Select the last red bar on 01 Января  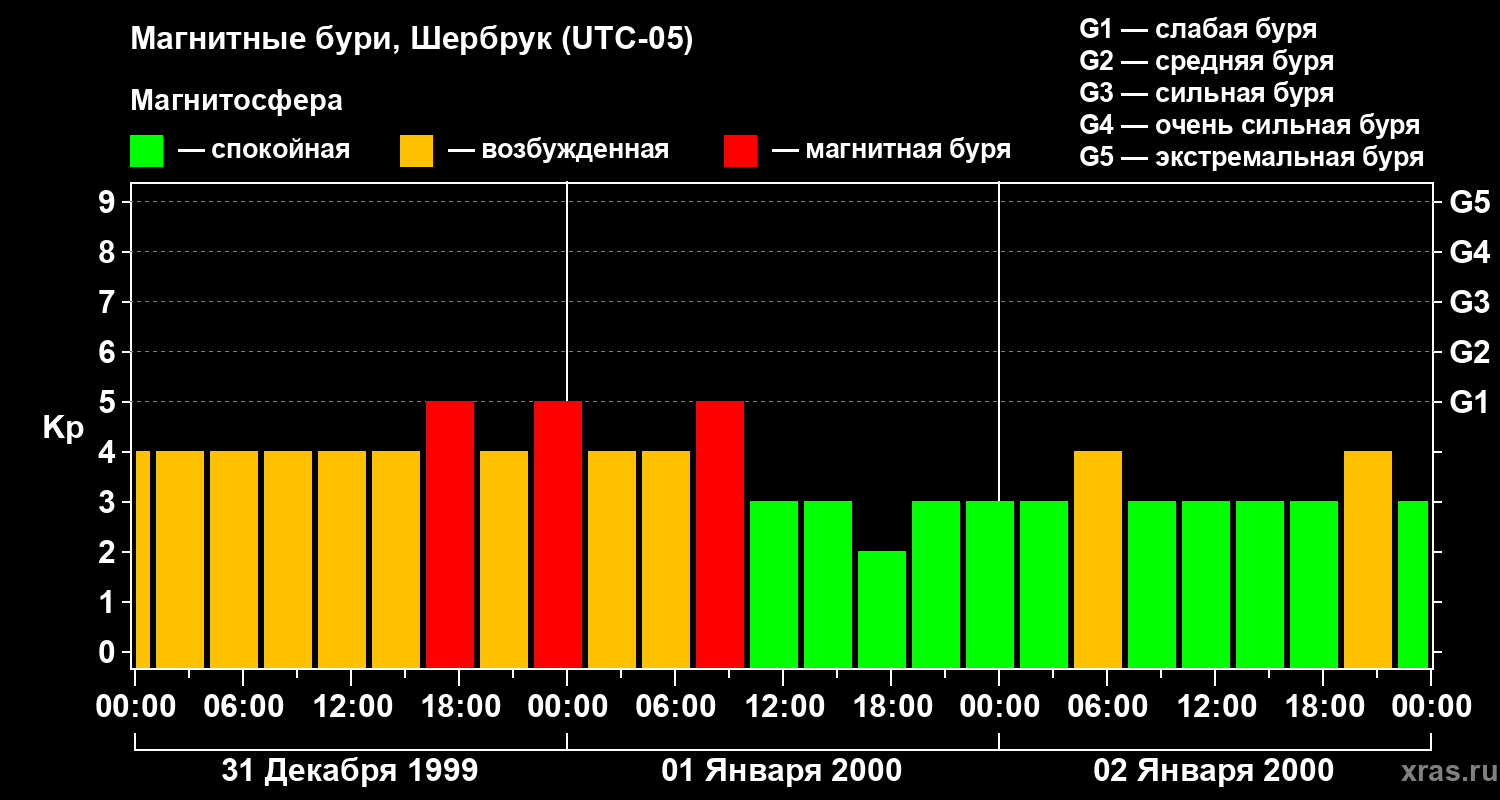pyautogui.click(x=720, y=535)
